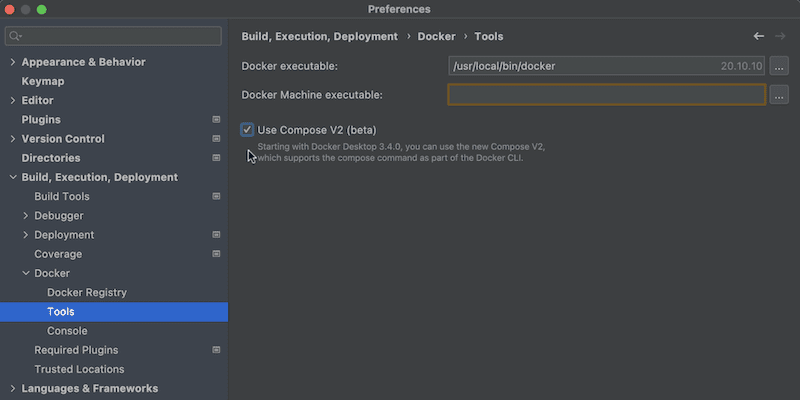The height and width of the screenshot is (400, 800).
Task: Open Docker Registry settings page
Action: (x=87, y=292)
